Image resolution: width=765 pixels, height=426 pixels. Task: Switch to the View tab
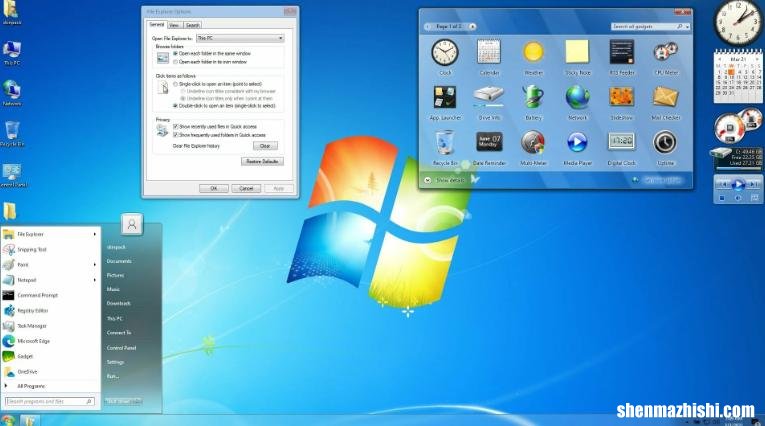[174, 25]
